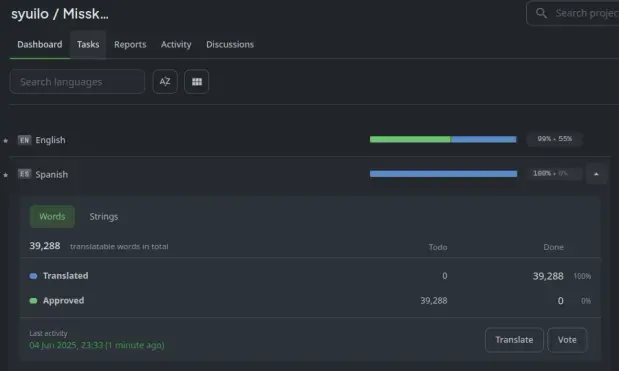Viewport: 619px width, 371px height.
Task: Select the Strings statistics tab
Action: click(x=104, y=217)
